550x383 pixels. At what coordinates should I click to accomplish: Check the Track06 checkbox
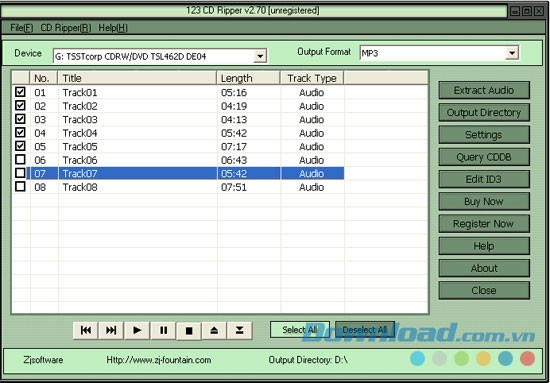(20, 160)
